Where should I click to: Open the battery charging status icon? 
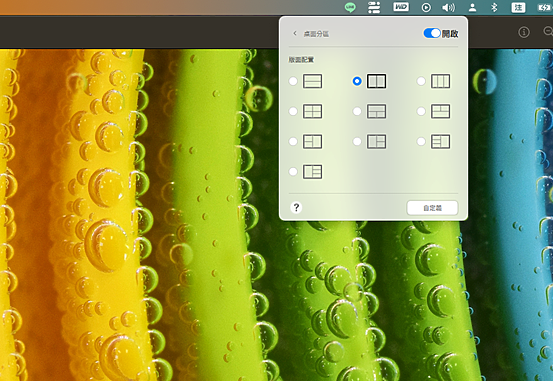tap(545, 7)
